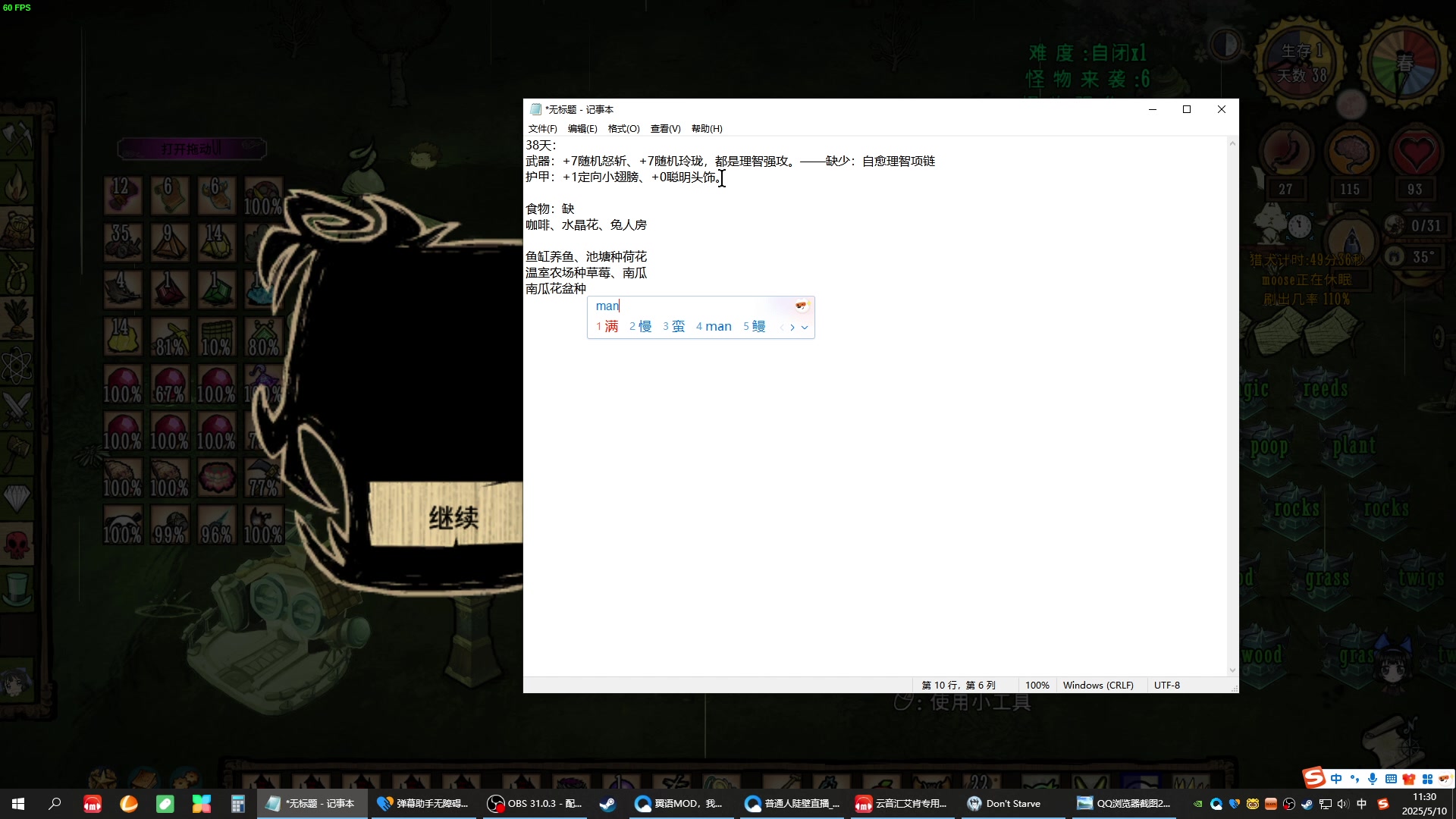This screenshot has width=1456, height=819.
Task: Click the Steam tray icon
Action: [1307, 804]
